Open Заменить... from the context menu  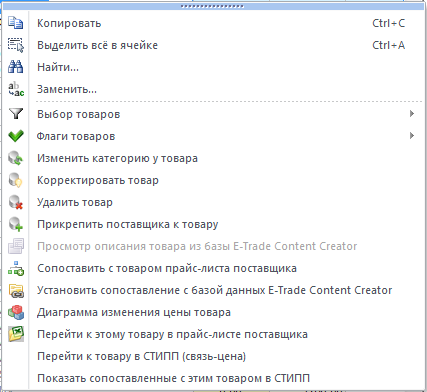click(x=214, y=89)
